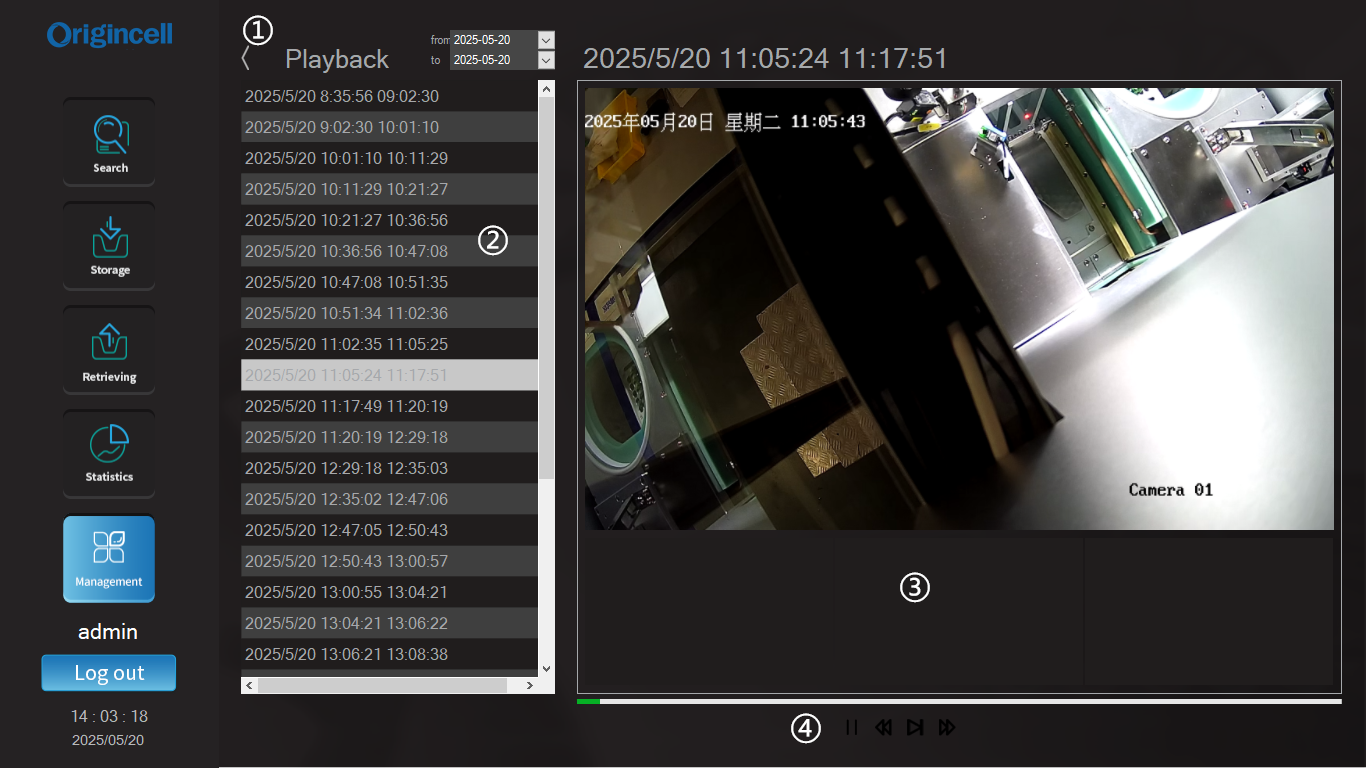Click the fast forward playback button

947,728
